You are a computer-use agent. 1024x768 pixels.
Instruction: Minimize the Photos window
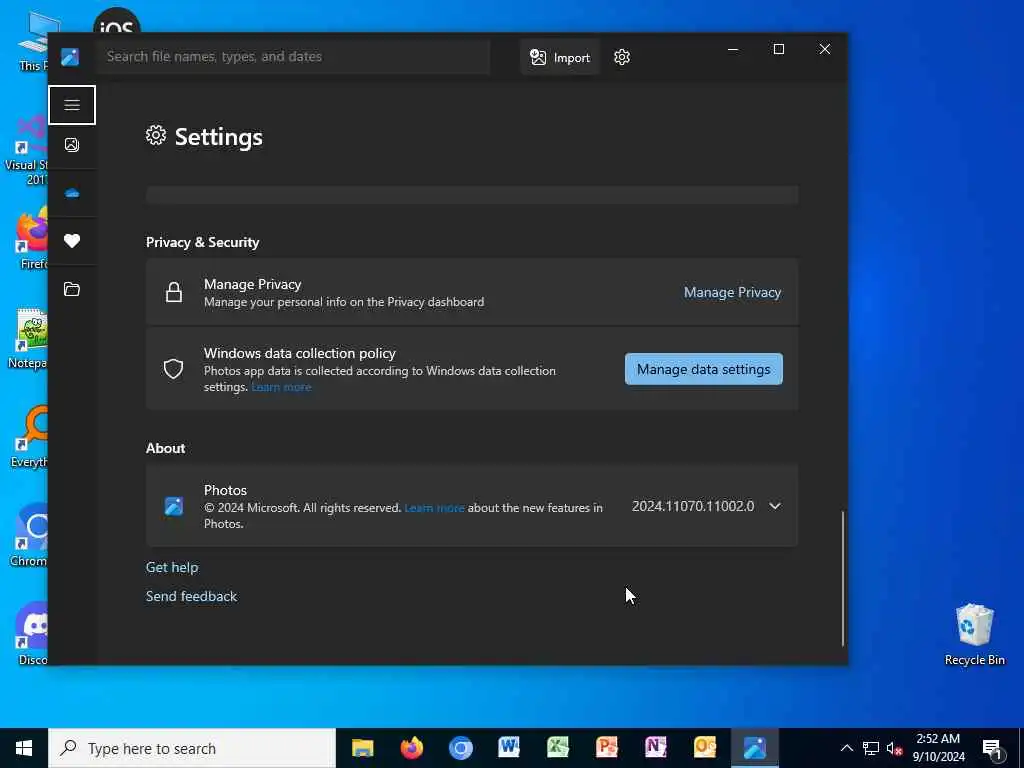click(733, 49)
